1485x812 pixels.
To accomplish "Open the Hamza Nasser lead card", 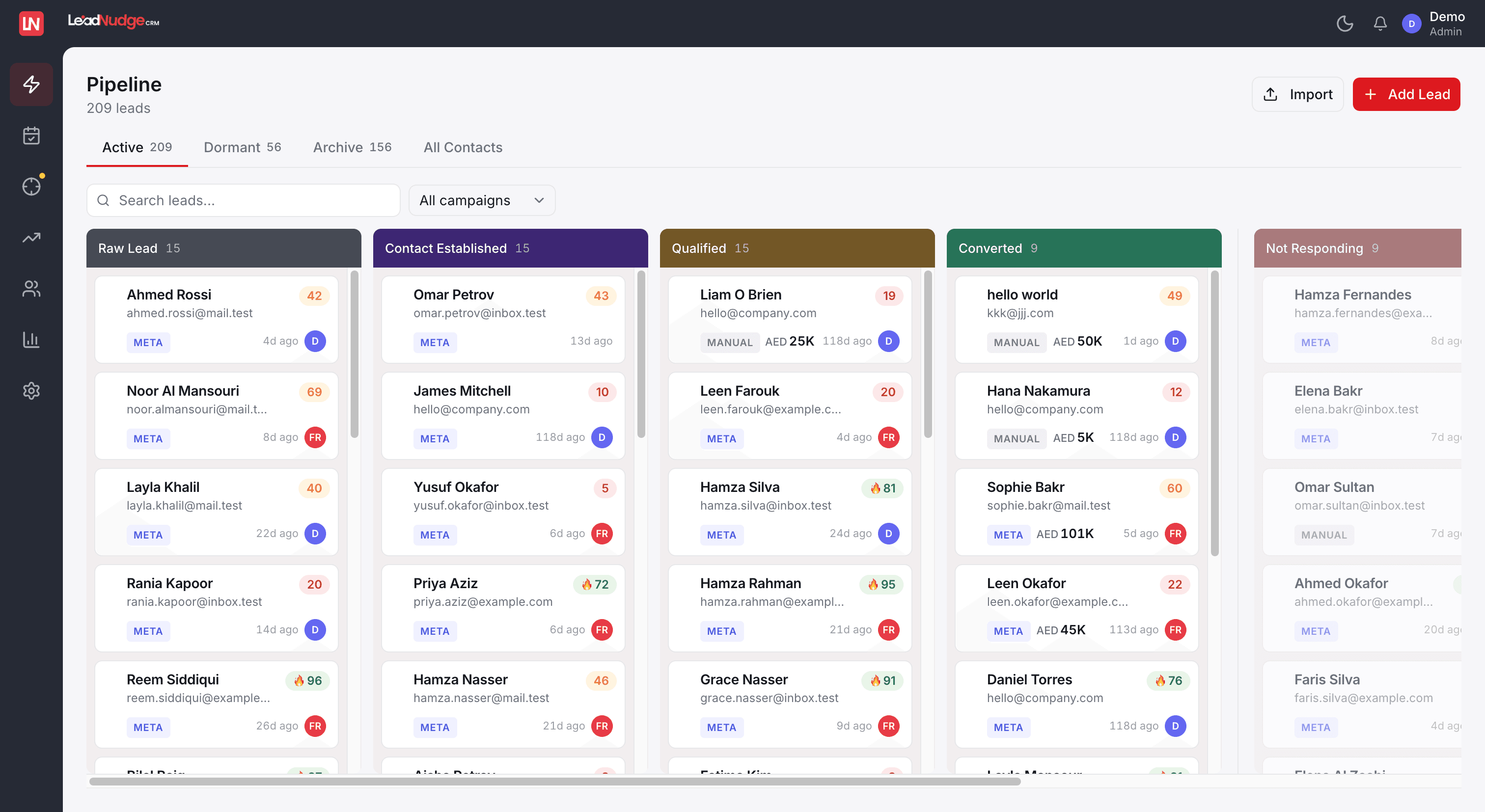I will 503,705.
